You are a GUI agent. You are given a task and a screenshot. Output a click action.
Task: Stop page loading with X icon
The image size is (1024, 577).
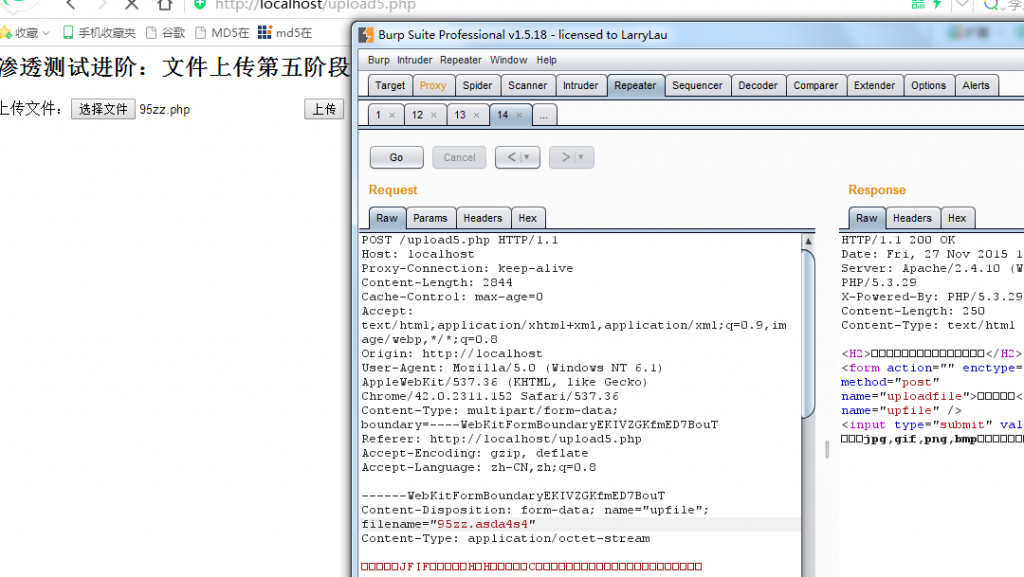coord(132,5)
